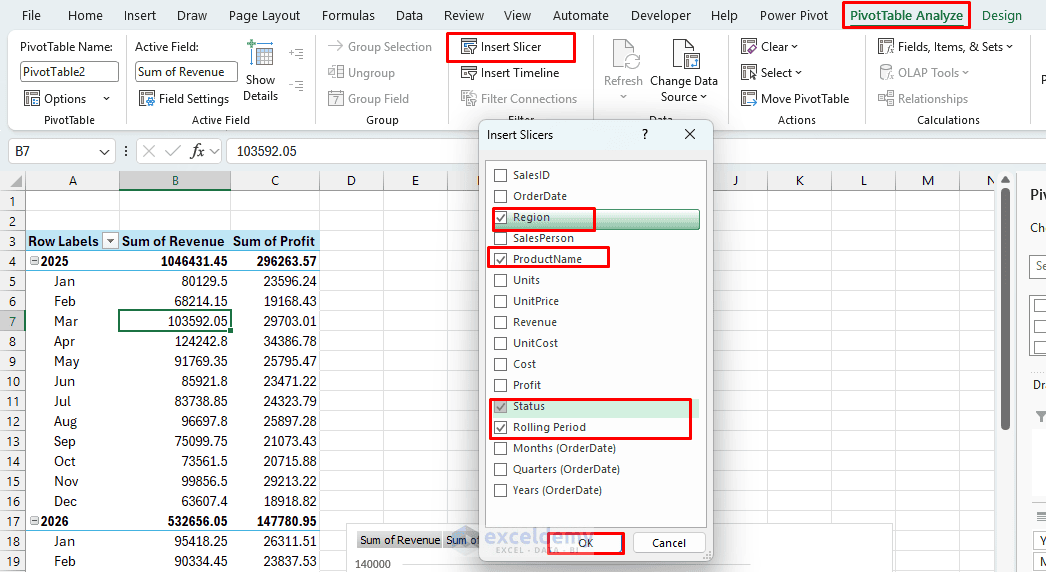Switch to the Data tab
The image size is (1046, 572).
[x=409, y=15]
